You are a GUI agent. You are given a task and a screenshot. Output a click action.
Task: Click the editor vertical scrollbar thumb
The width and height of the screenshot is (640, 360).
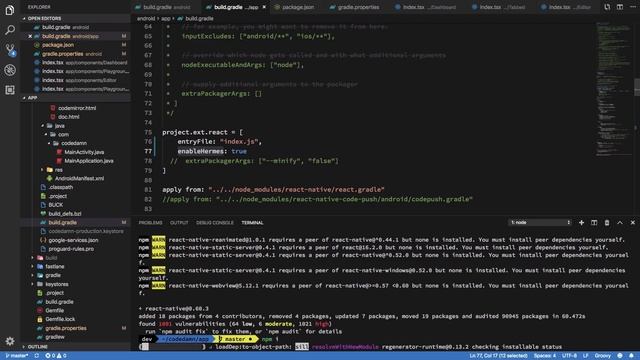tap(637, 87)
